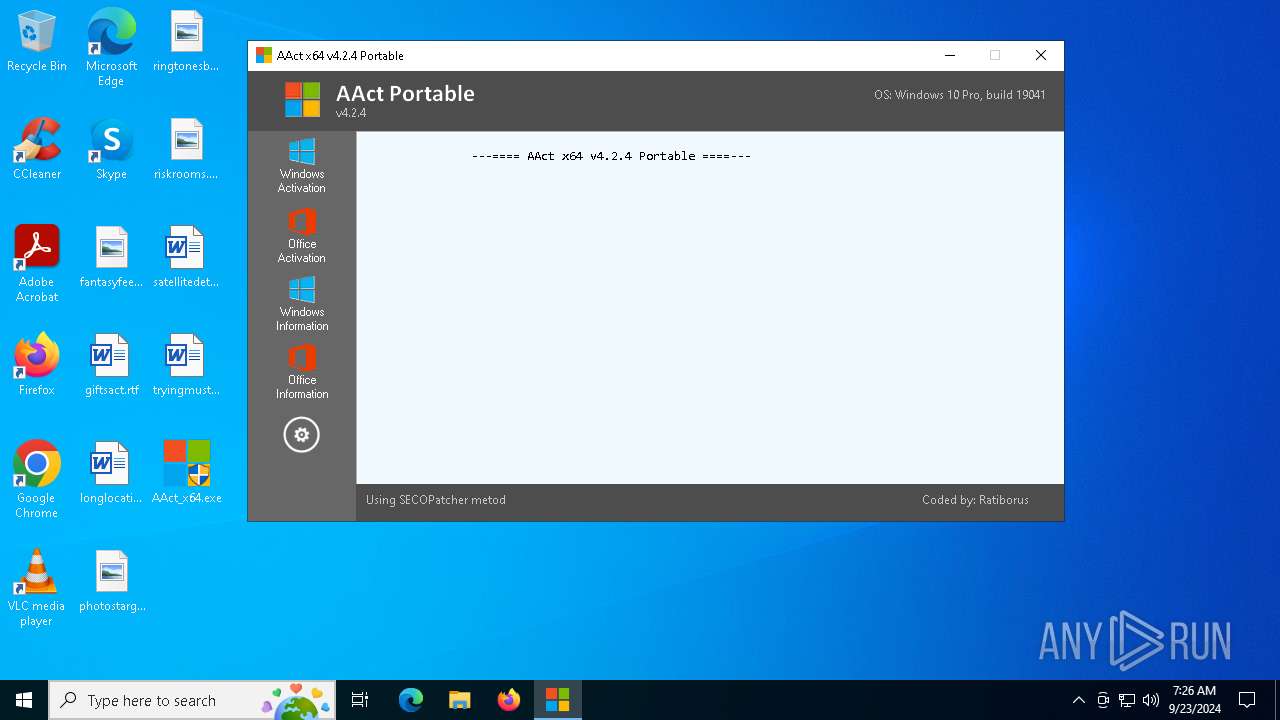Image resolution: width=1280 pixels, height=720 pixels.
Task: Click the 'AAct x64 v4.2.4 Portable' log line
Action: [x=611, y=156]
